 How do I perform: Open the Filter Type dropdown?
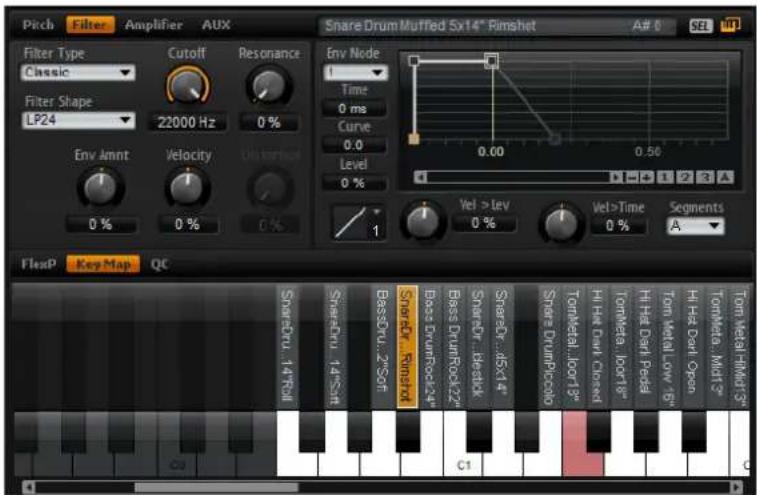78,72
